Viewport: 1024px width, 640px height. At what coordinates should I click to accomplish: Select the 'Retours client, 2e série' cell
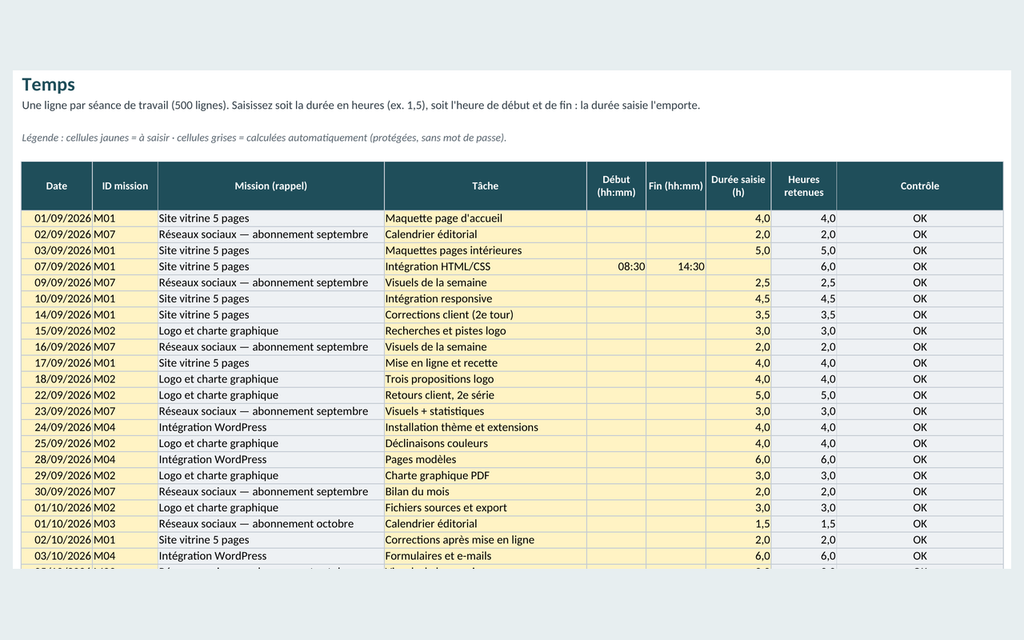point(485,395)
